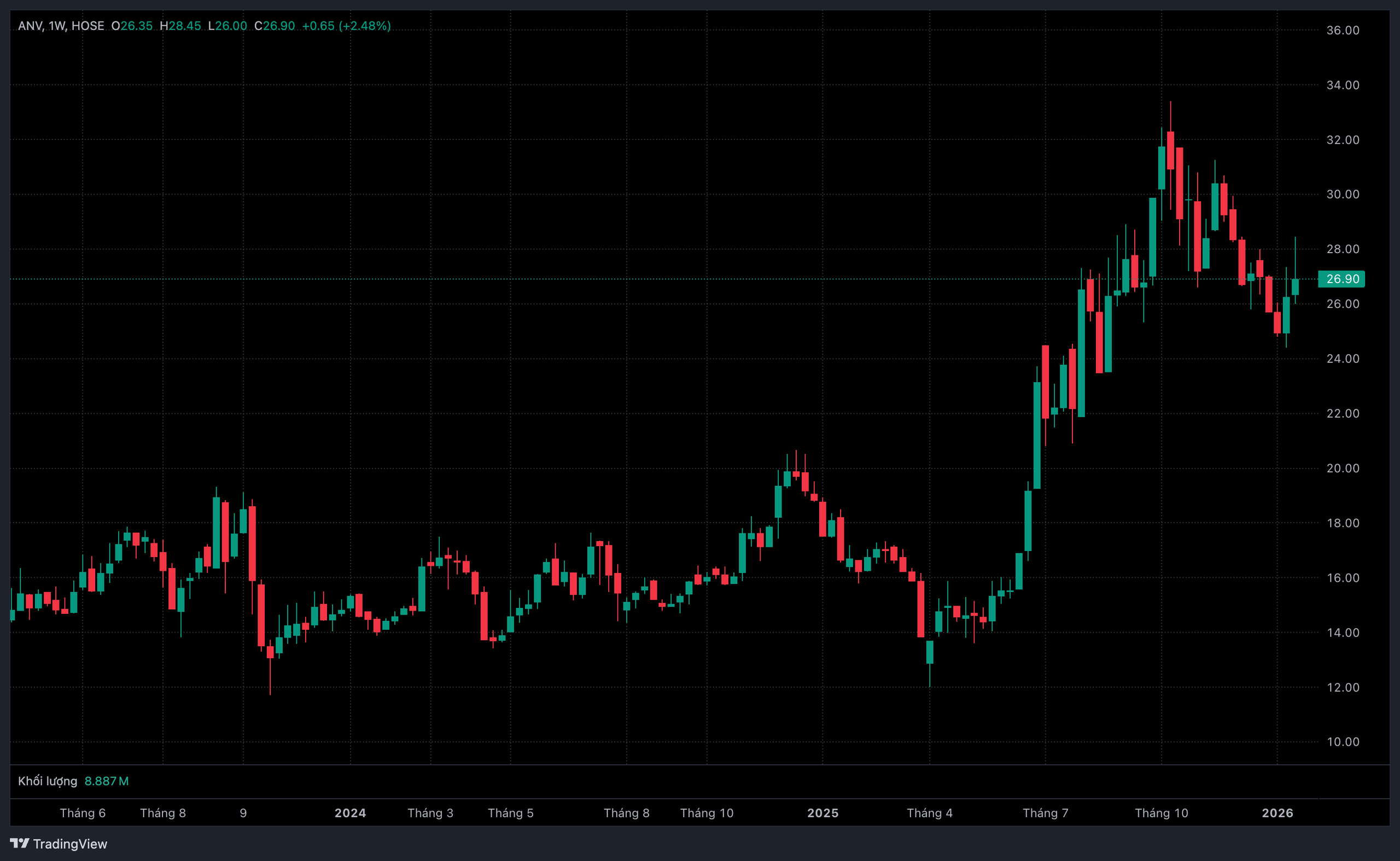Click the Khối lượng volume label
The width and height of the screenshot is (1400, 861).
[x=47, y=781]
